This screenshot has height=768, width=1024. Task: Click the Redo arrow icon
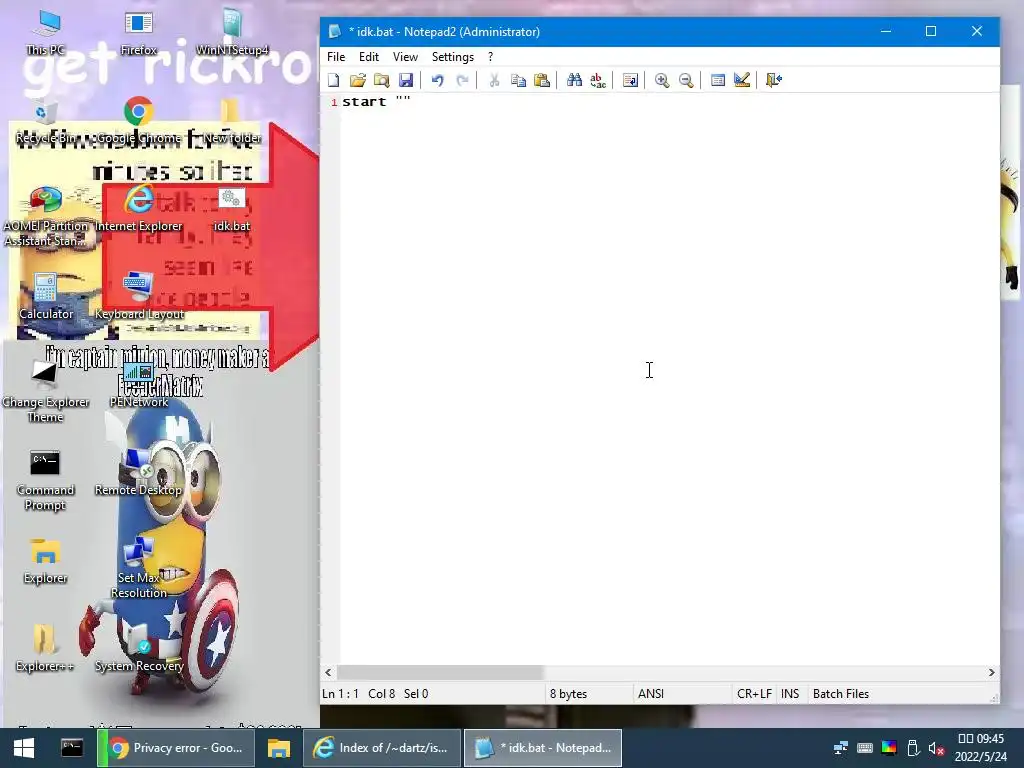click(462, 80)
